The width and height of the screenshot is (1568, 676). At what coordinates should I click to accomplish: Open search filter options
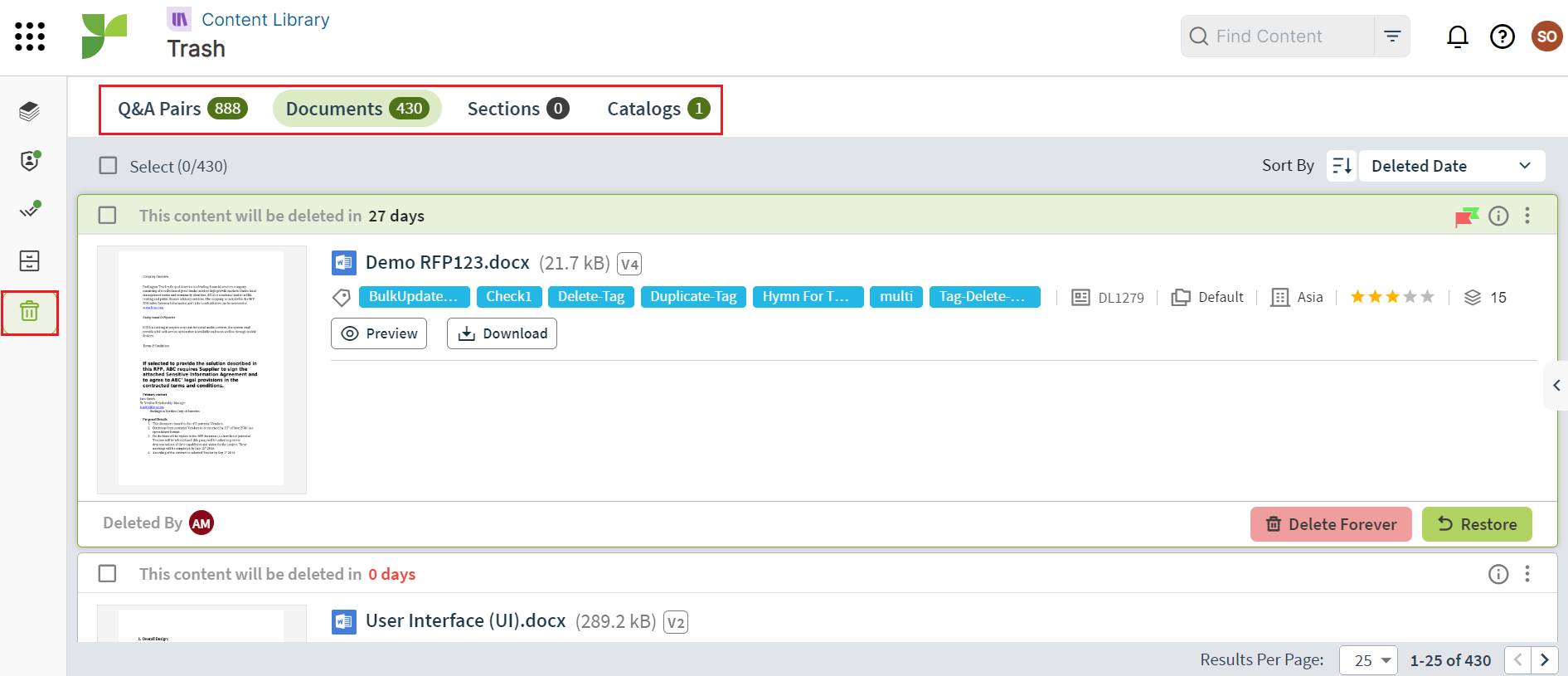(1392, 36)
